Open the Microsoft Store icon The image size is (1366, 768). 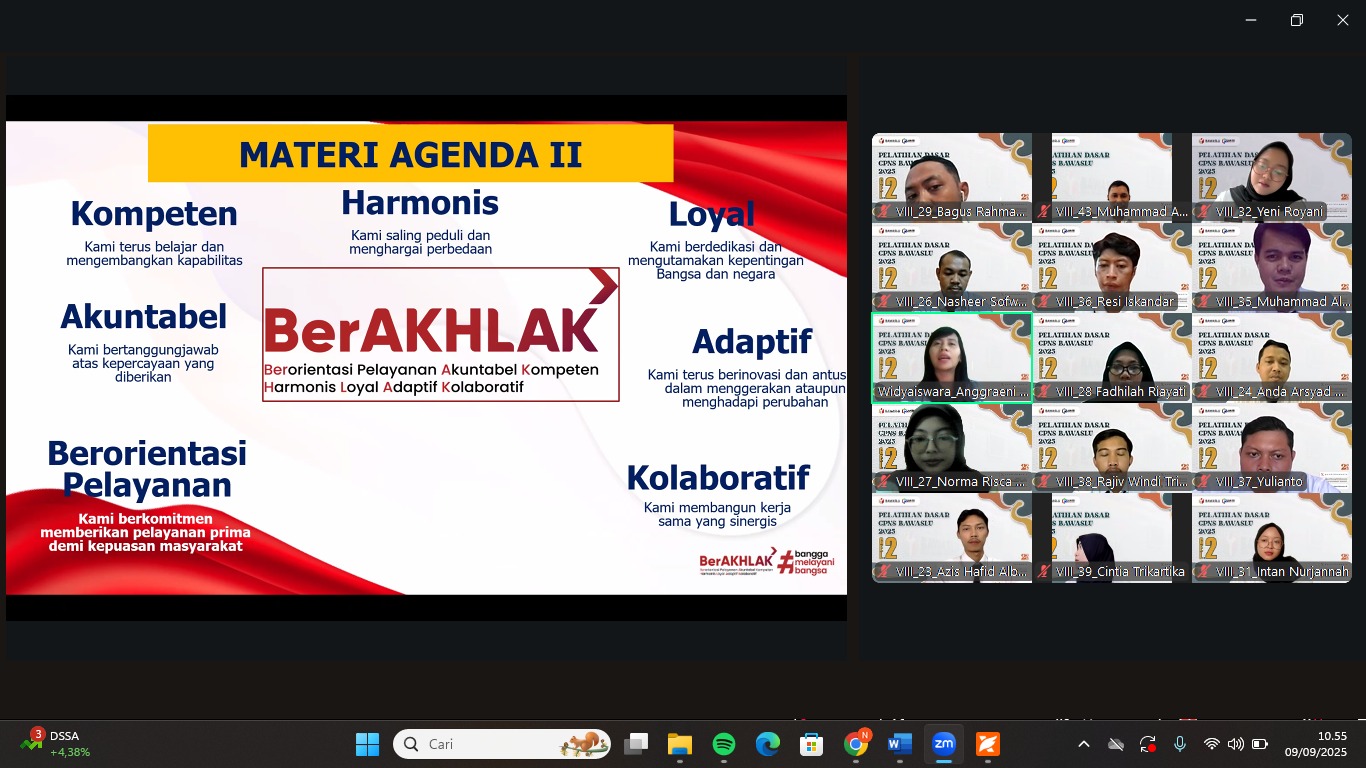811,744
